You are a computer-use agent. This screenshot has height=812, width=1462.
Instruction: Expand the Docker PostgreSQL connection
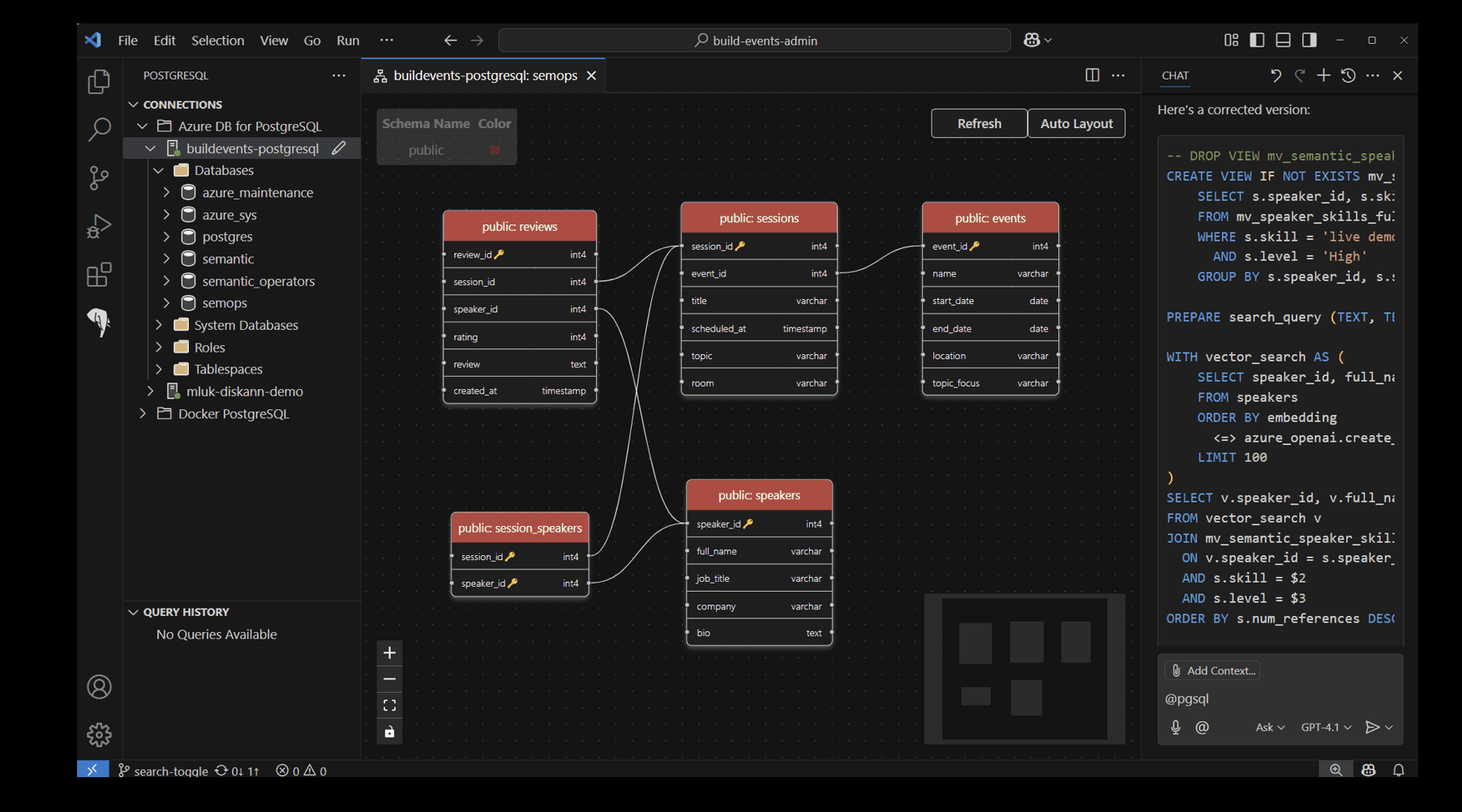point(142,413)
